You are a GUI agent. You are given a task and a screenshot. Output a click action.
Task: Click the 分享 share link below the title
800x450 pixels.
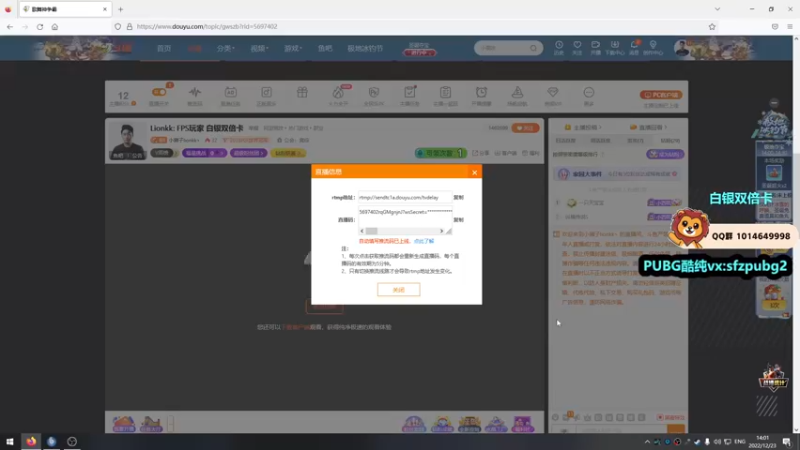pos(481,153)
